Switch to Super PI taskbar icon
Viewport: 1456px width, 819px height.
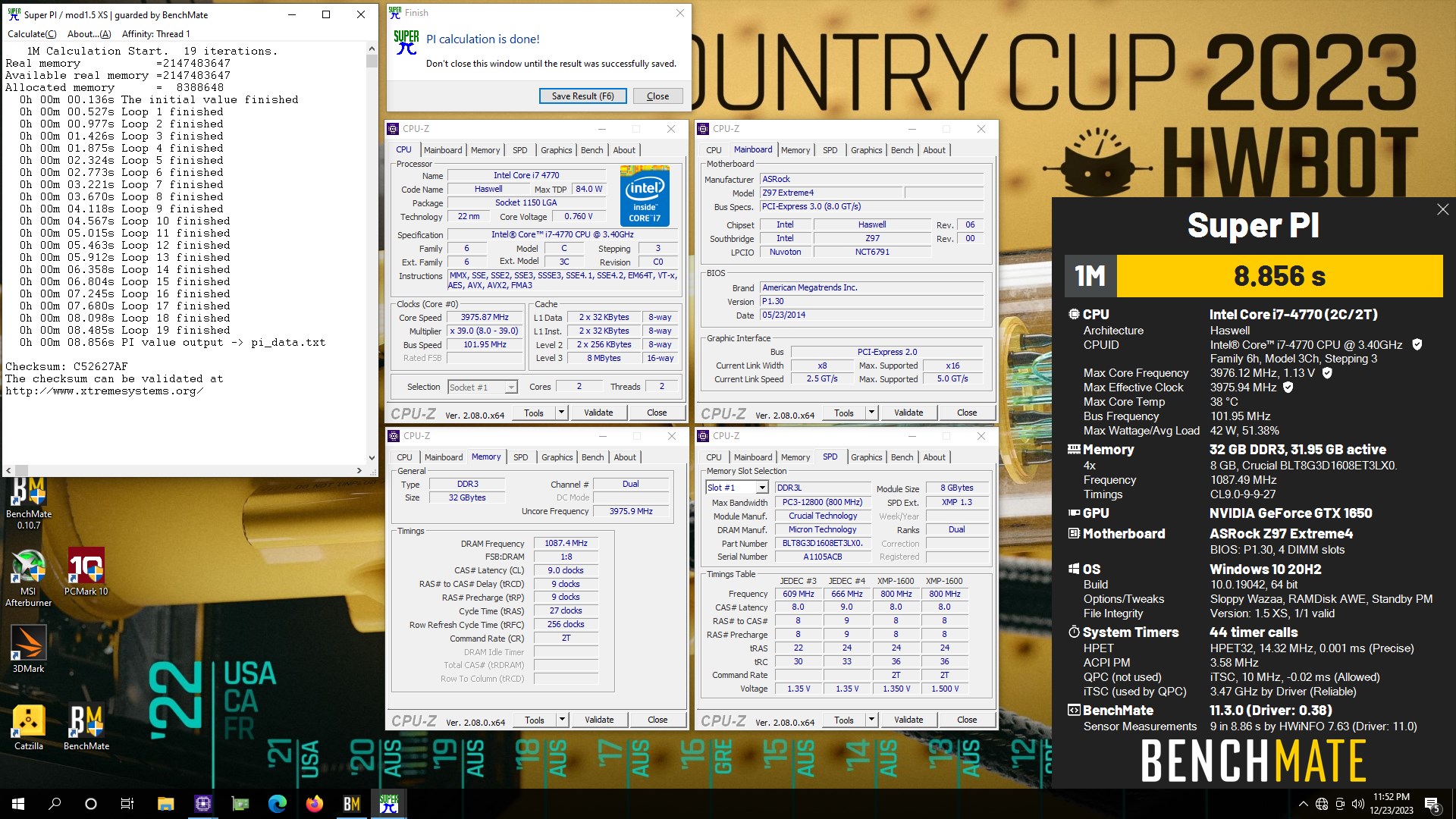[x=388, y=804]
